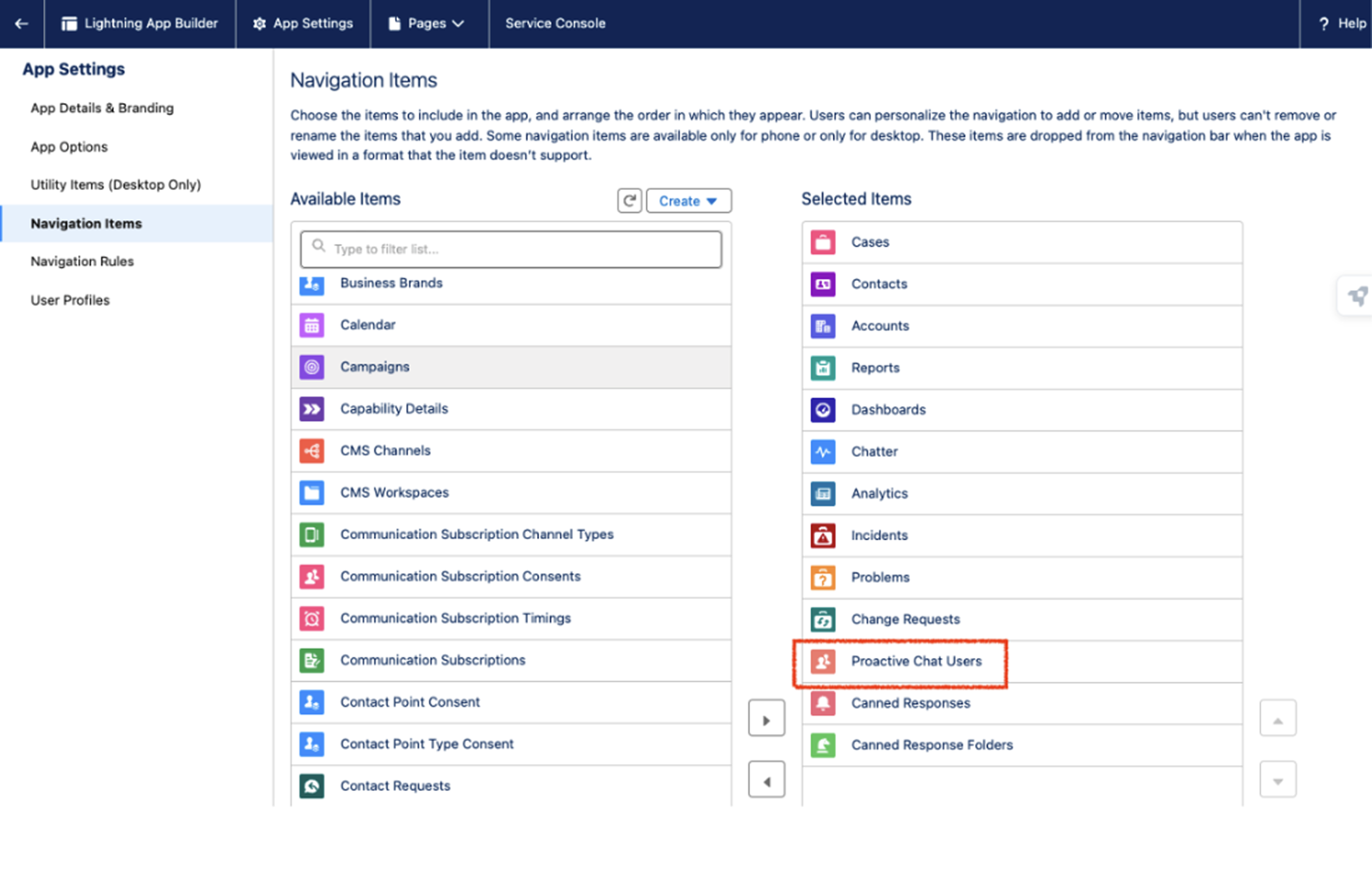Move selected item up in list
The image size is (1372, 873).
click(x=1278, y=720)
